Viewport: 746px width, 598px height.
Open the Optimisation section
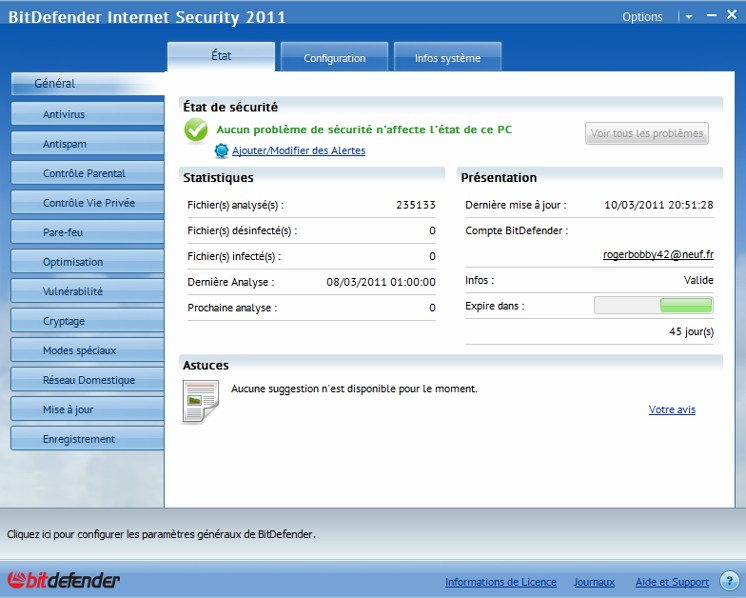pos(88,262)
